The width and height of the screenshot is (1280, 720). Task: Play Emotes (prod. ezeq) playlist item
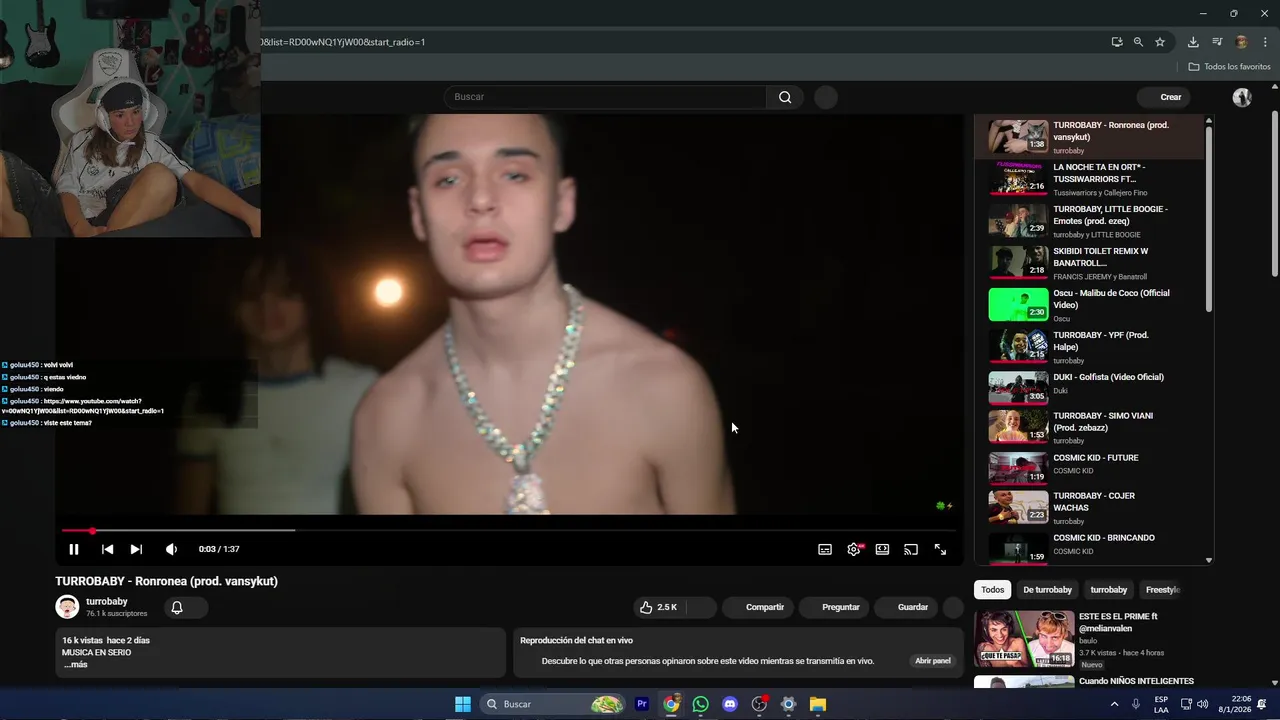coord(1089,221)
